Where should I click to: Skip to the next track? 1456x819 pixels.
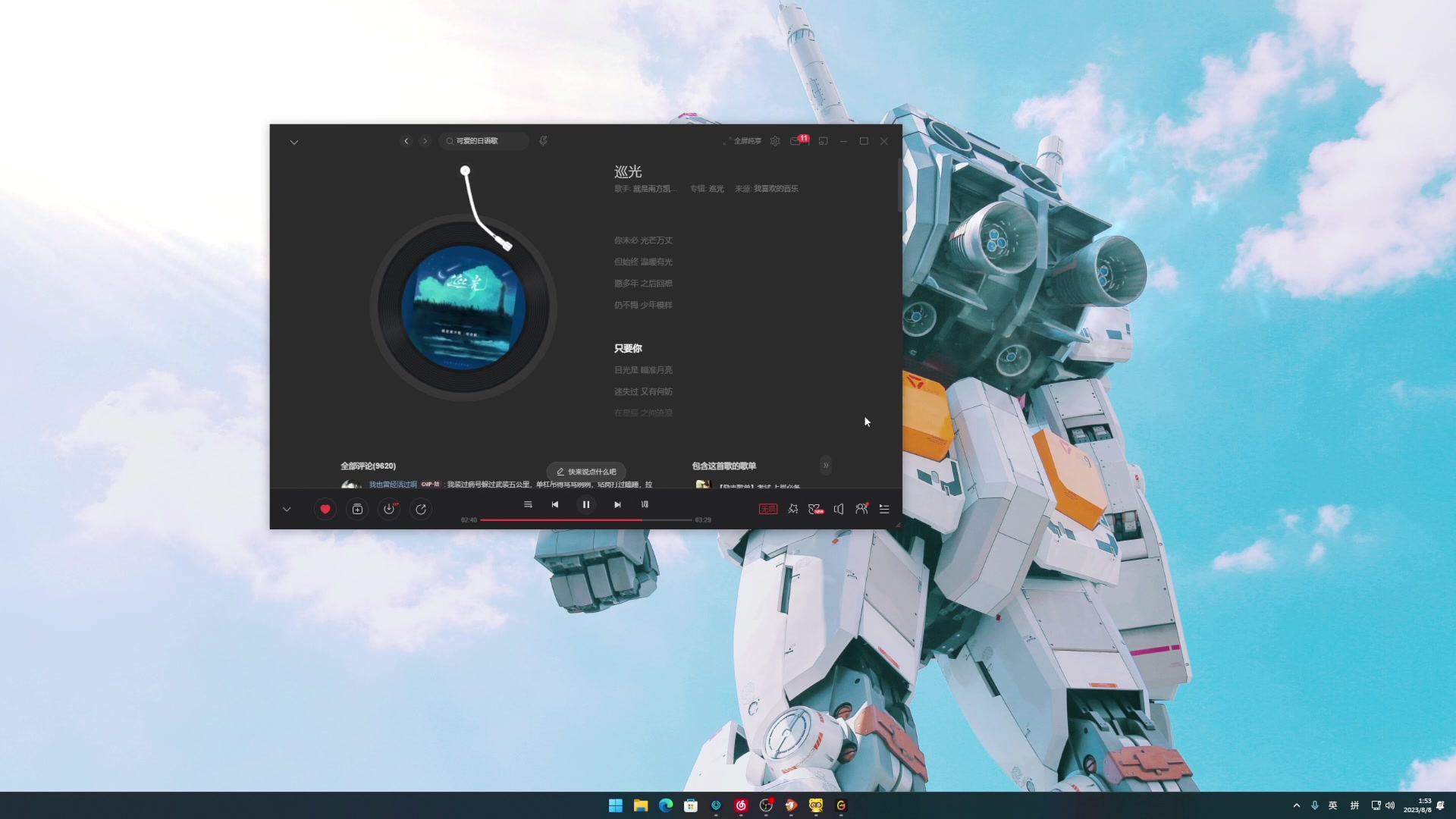coord(617,504)
